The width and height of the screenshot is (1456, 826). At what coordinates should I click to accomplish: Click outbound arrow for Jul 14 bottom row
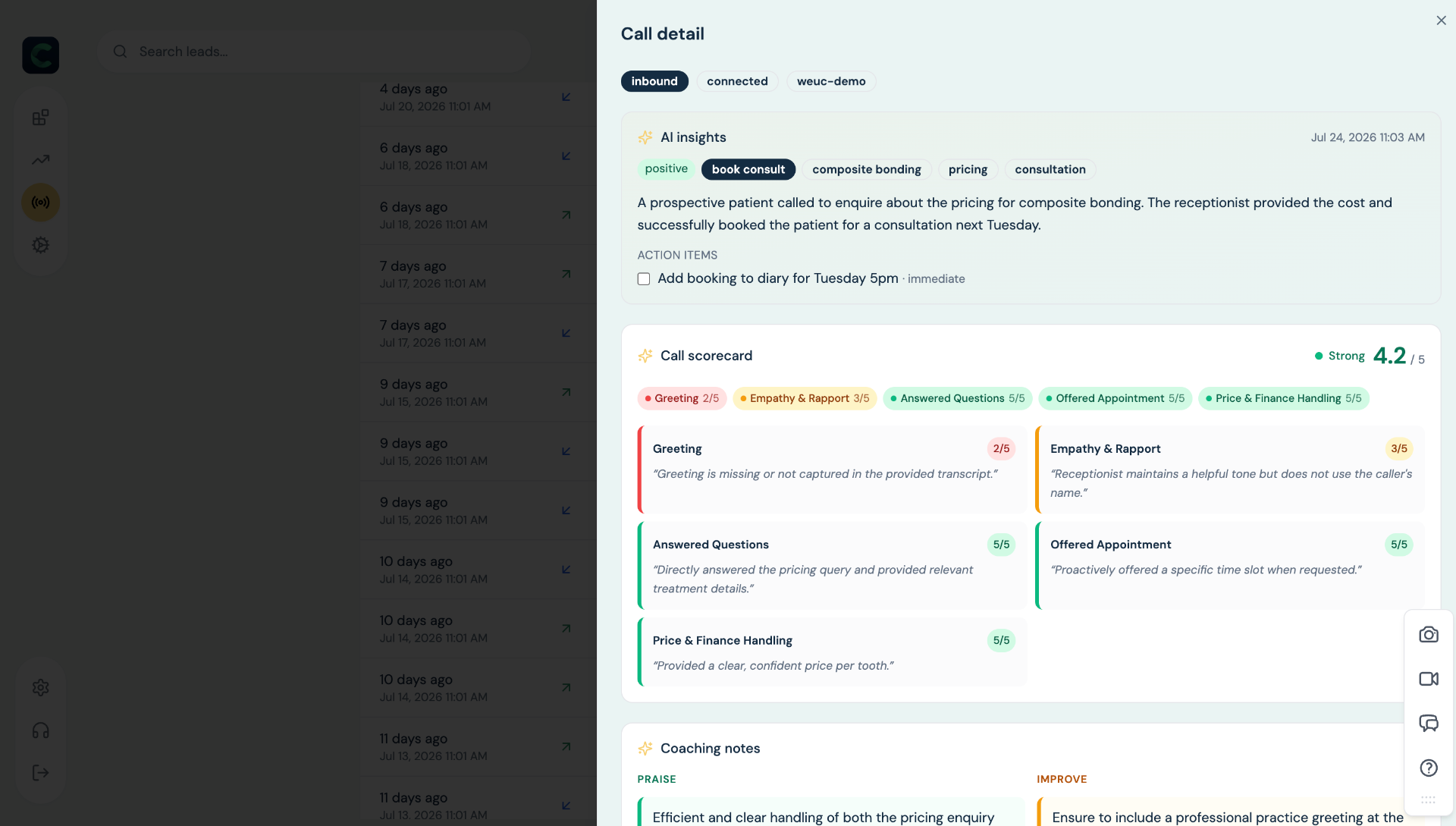566,687
